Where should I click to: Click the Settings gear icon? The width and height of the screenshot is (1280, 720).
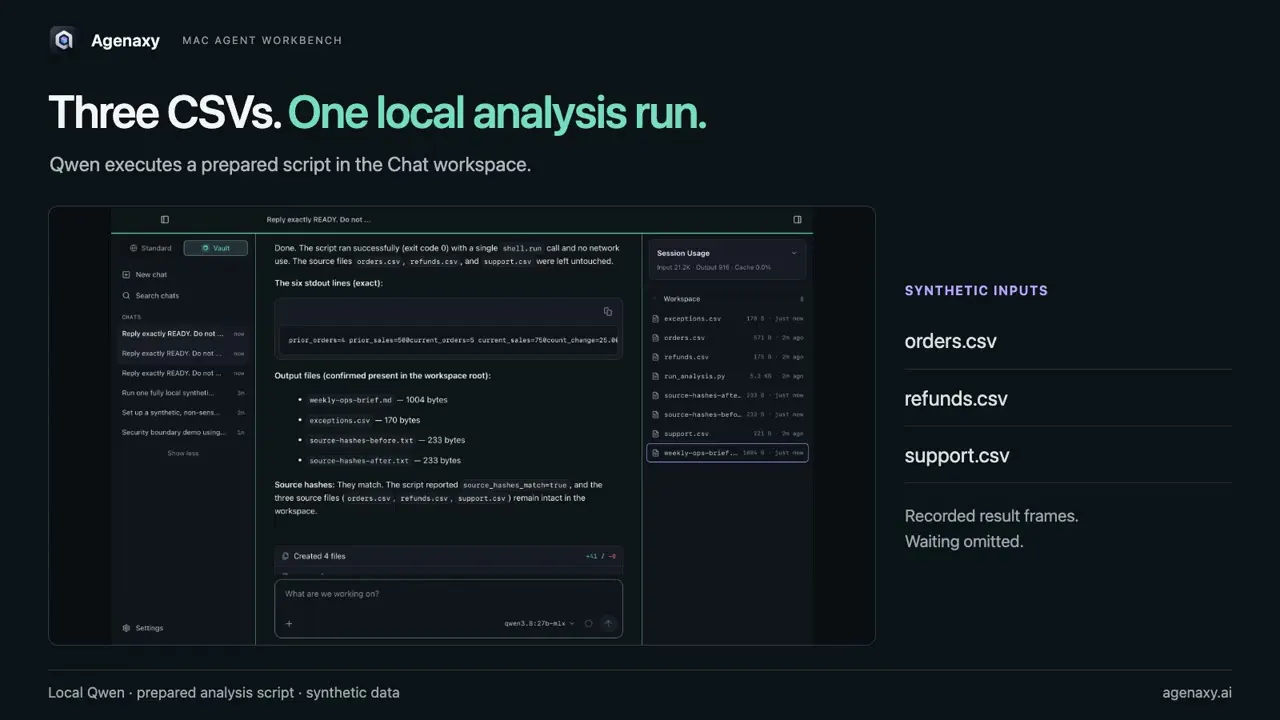[126, 628]
